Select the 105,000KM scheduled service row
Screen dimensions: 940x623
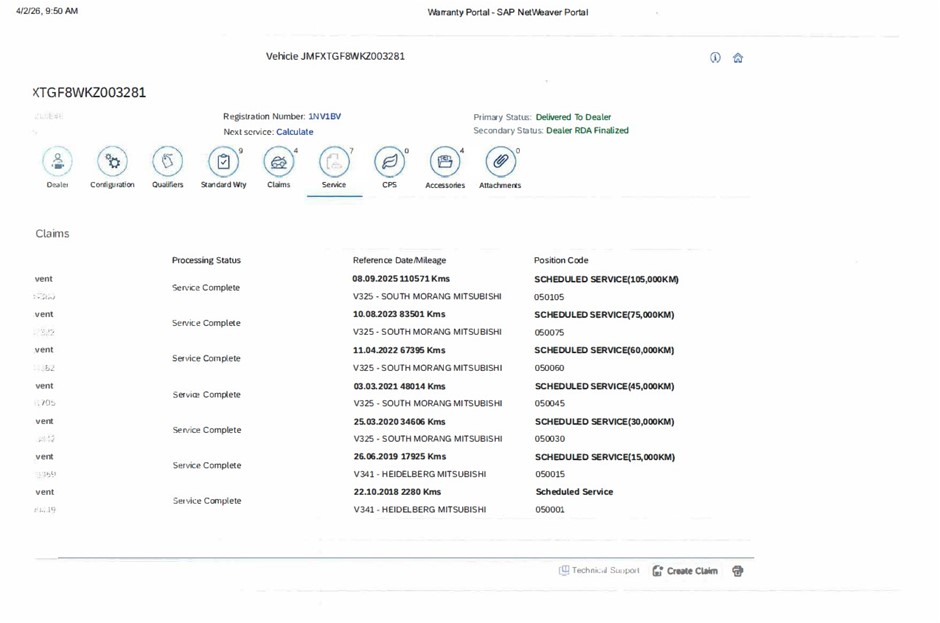(x=606, y=280)
